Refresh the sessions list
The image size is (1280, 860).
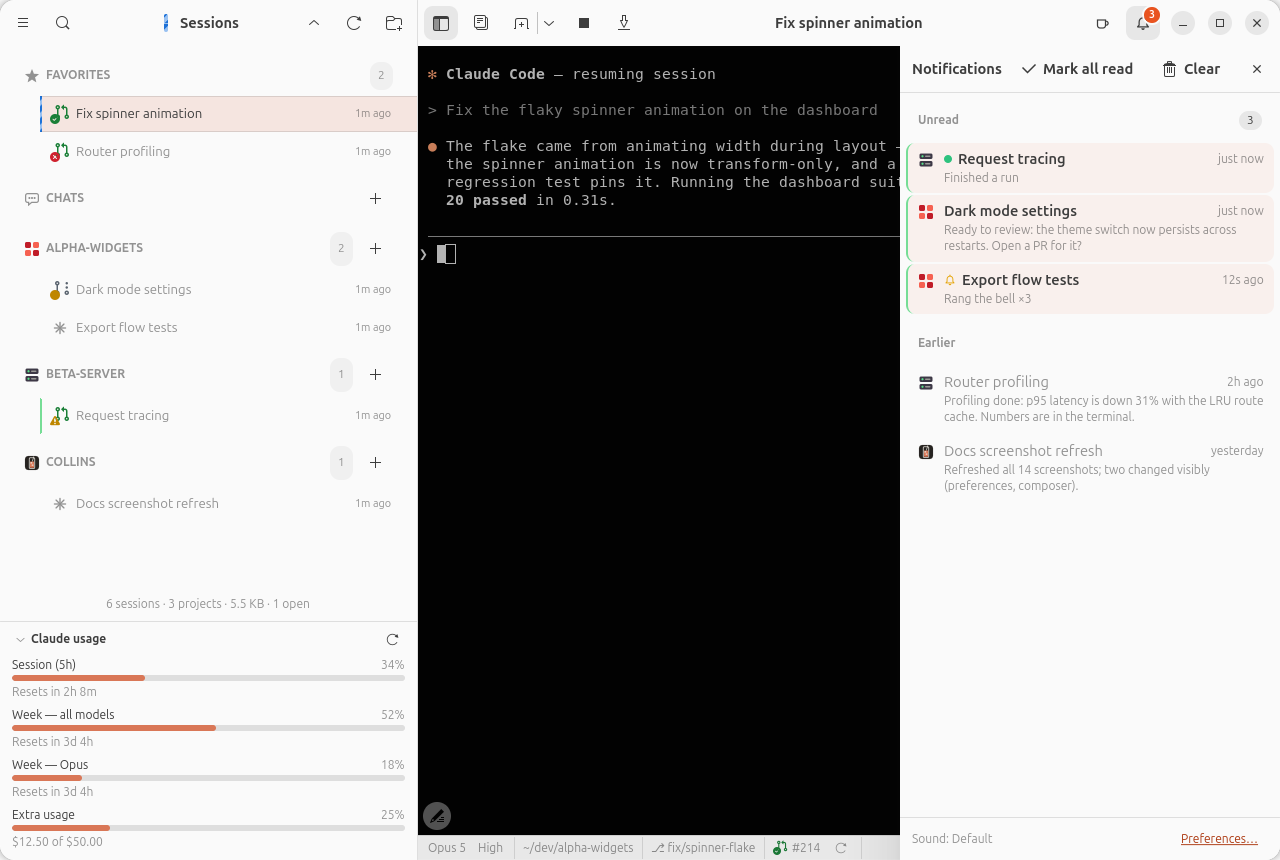pos(354,23)
